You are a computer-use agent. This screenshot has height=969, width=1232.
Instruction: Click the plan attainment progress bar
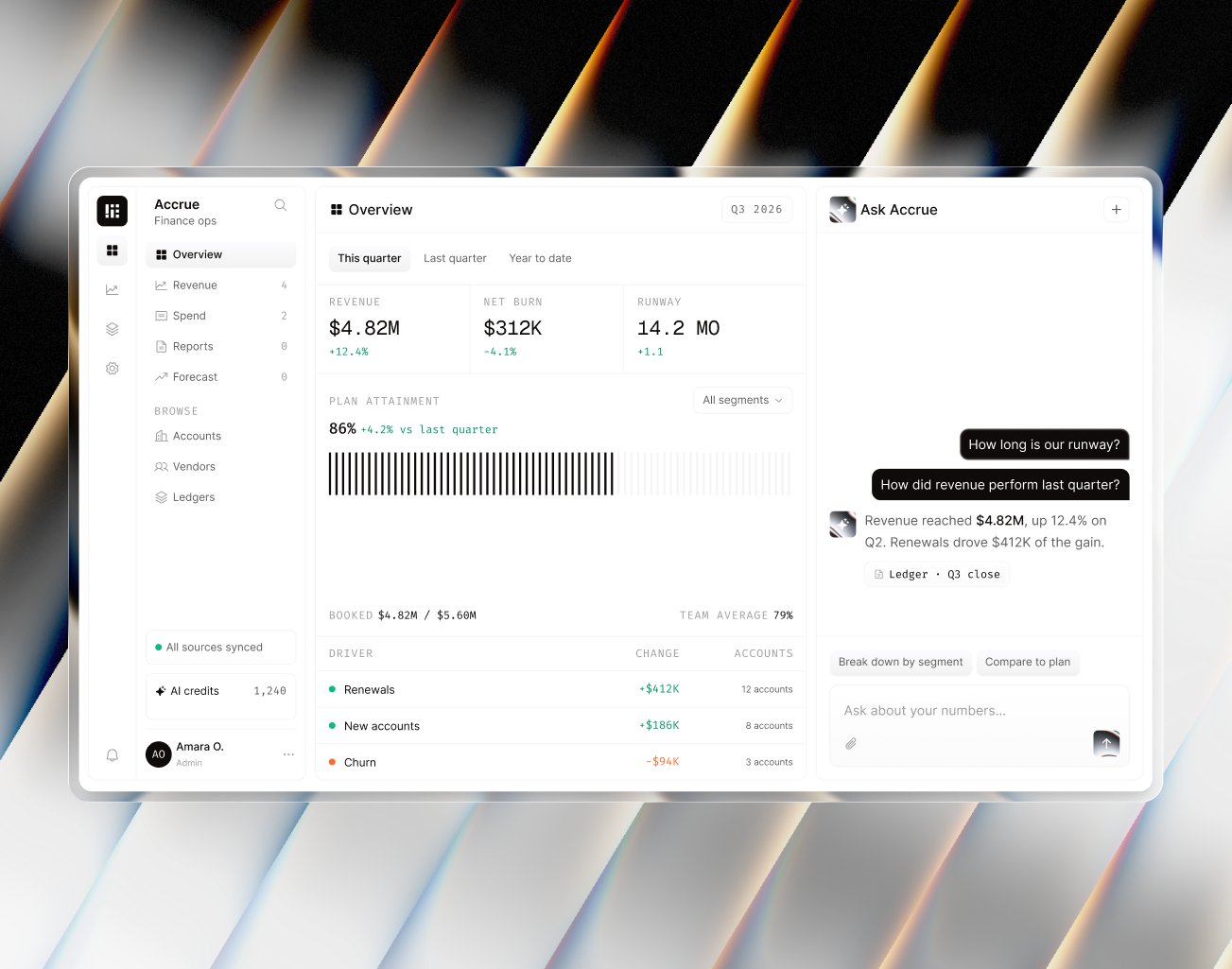[x=561, y=474]
